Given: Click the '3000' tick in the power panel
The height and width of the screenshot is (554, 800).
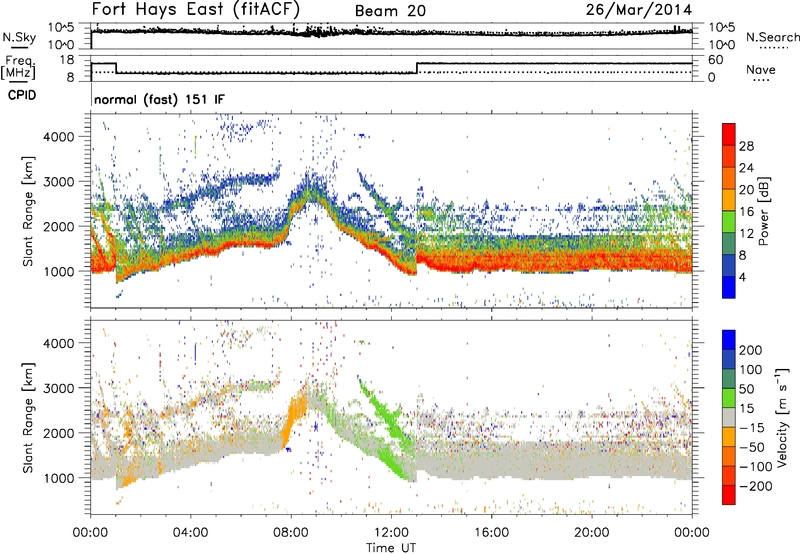Looking at the screenshot, I should 59,182.
